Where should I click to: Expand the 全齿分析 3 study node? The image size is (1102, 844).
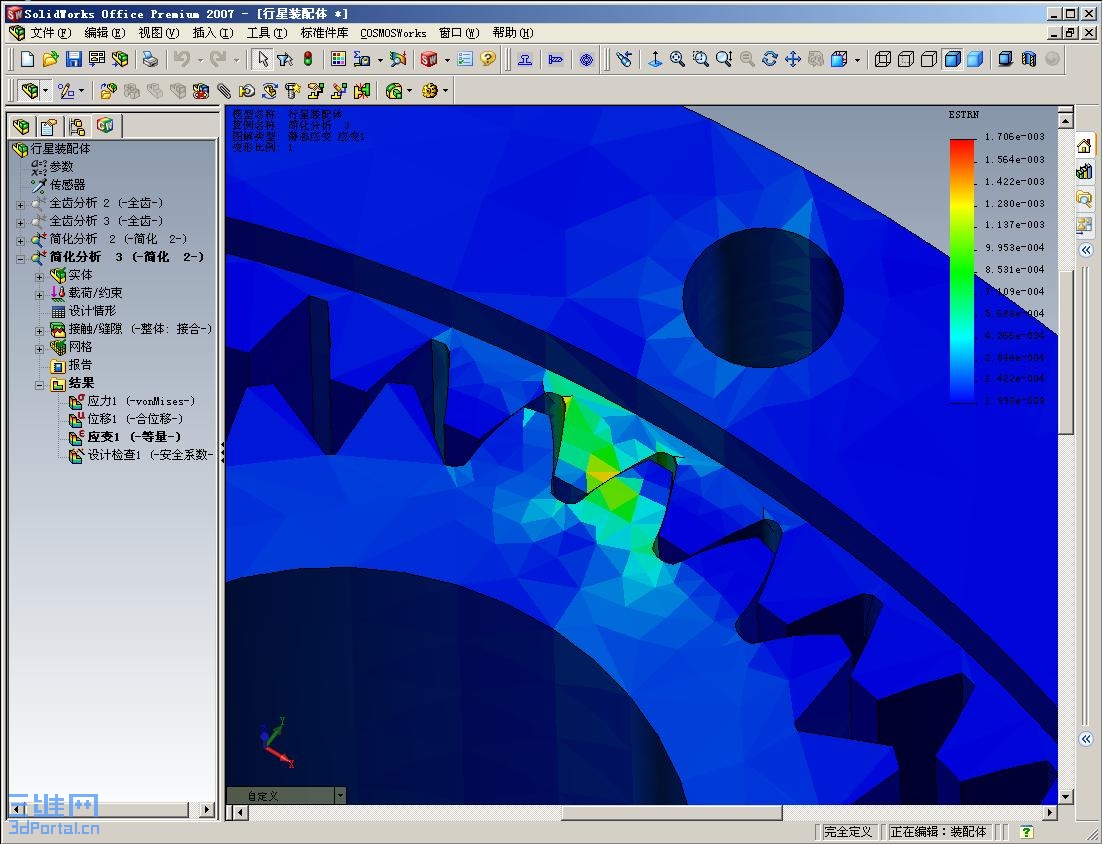[x=20, y=223]
